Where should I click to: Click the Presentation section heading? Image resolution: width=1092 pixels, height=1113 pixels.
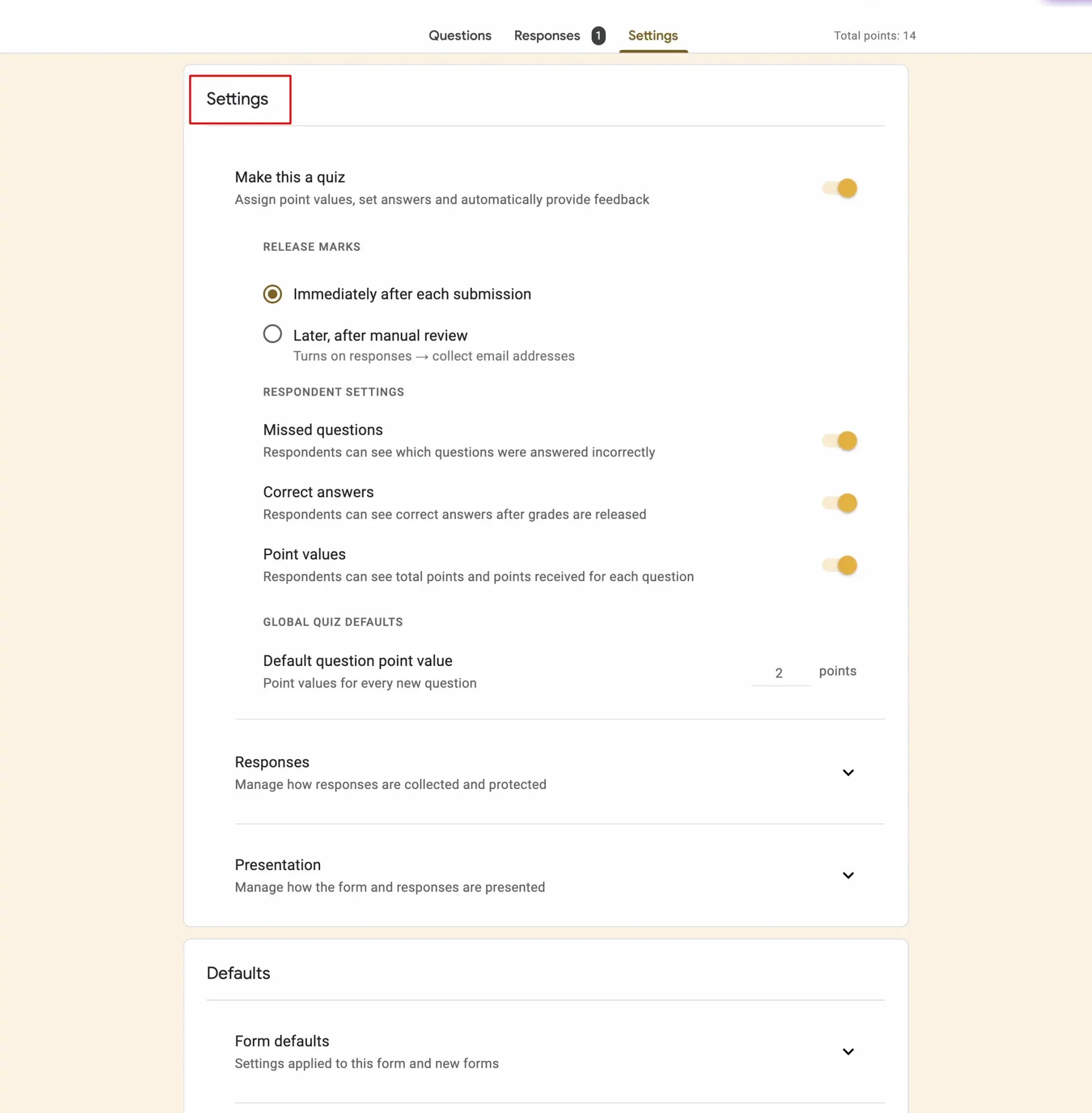(278, 865)
